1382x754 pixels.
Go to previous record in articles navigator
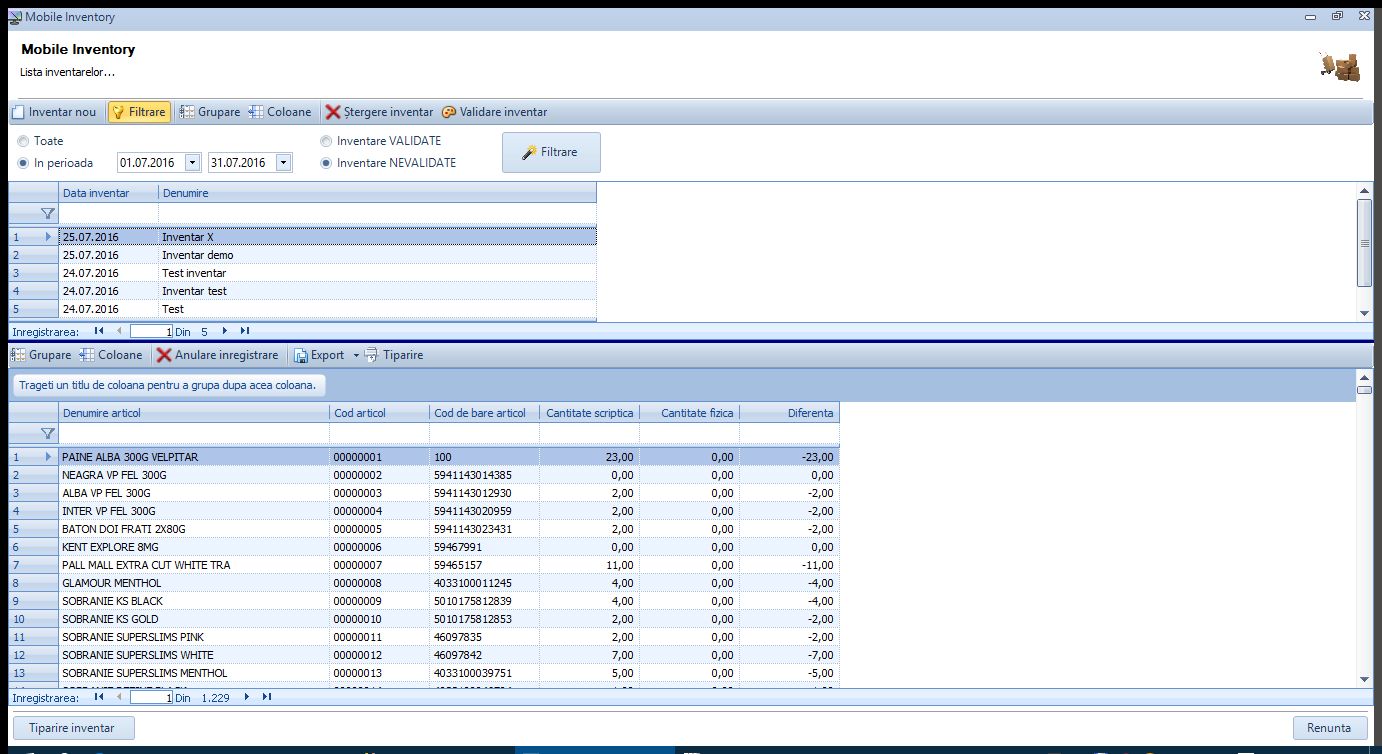tap(120, 697)
